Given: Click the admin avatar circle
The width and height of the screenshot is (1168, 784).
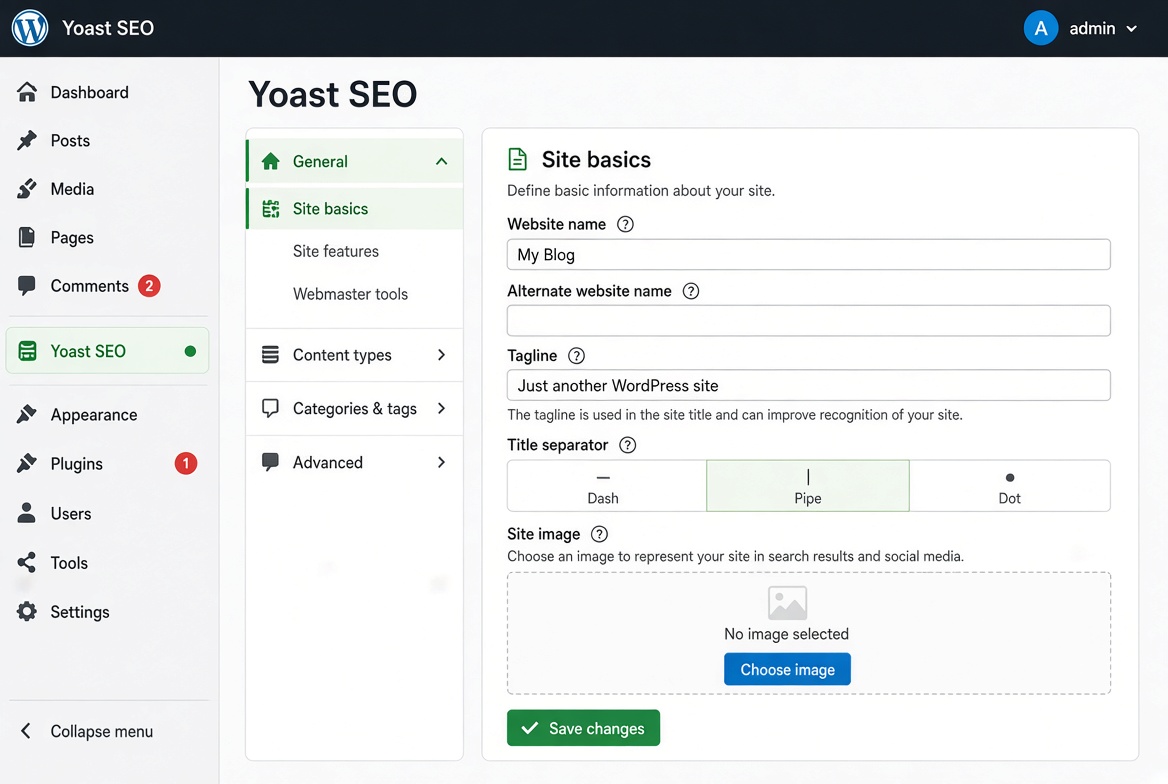Looking at the screenshot, I should (1041, 28).
